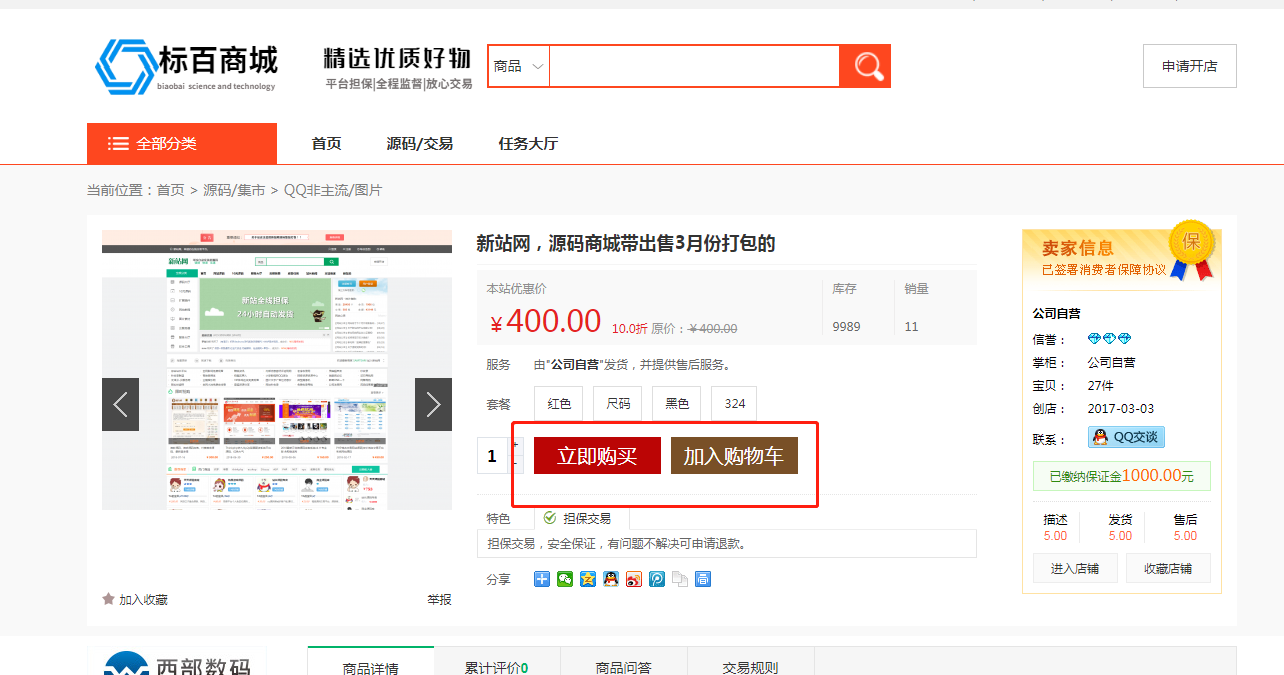Expand the 全部分类 category menu
This screenshot has height=675, width=1284.
pyautogui.click(x=182, y=144)
